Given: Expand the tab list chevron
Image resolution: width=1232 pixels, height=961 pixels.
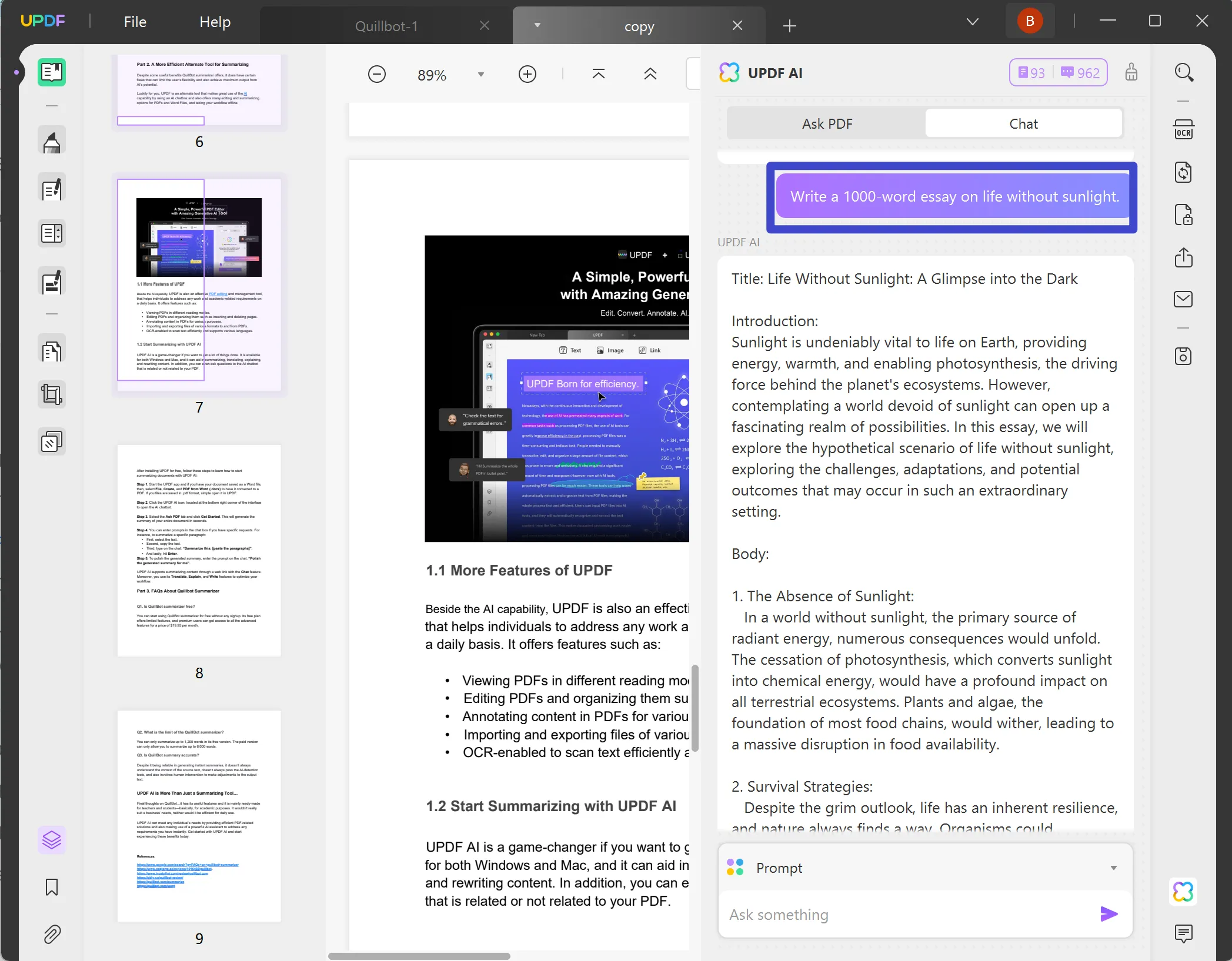Looking at the screenshot, I should pyautogui.click(x=971, y=21).
